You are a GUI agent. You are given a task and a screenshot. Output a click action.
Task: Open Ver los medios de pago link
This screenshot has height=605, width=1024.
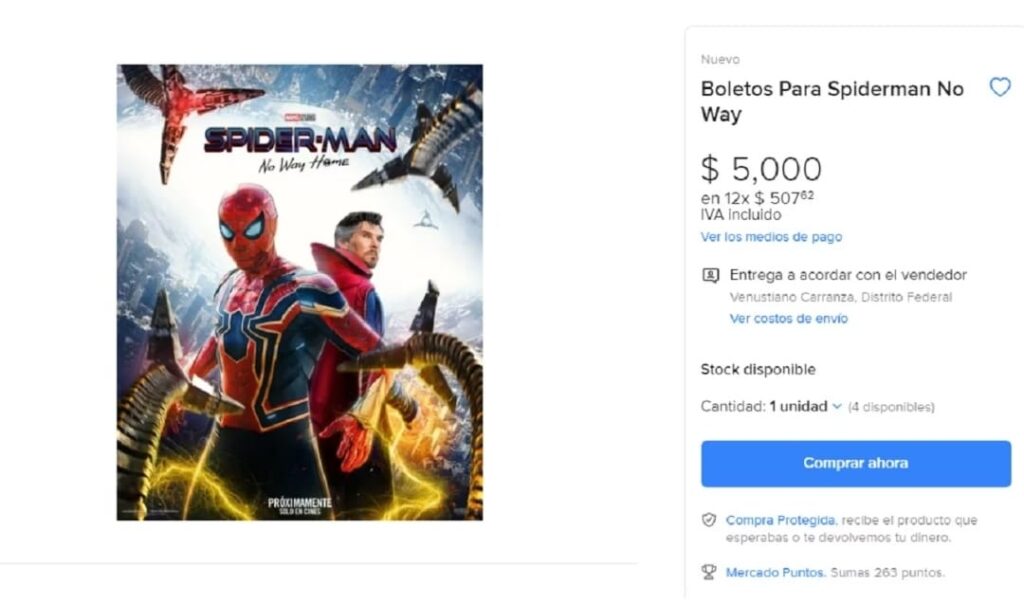(771, 237)
